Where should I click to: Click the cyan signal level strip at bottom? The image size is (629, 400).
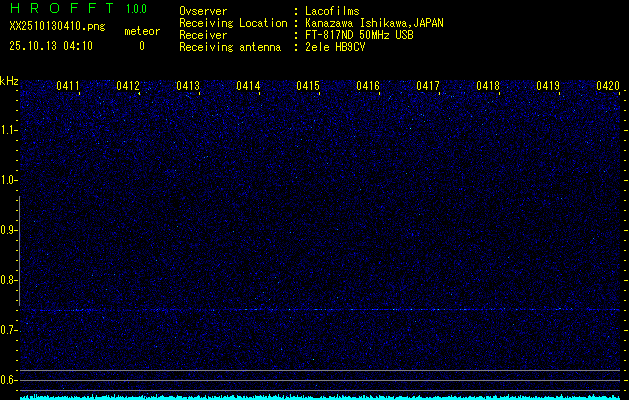pyautogui.click(x=320, y=396)
